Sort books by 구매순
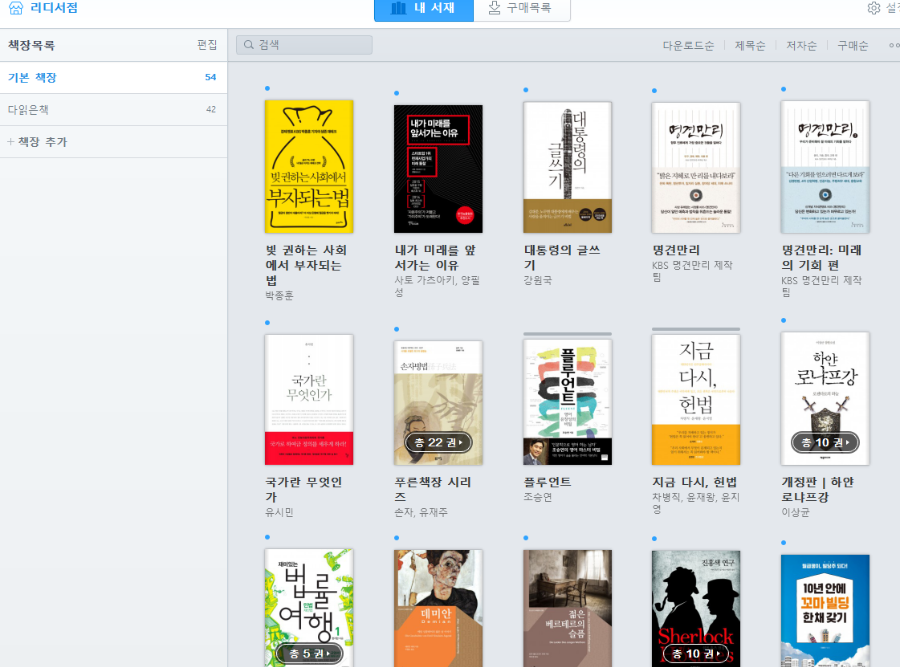Screen dimensions: 900x667 click(x=852, y=46)
